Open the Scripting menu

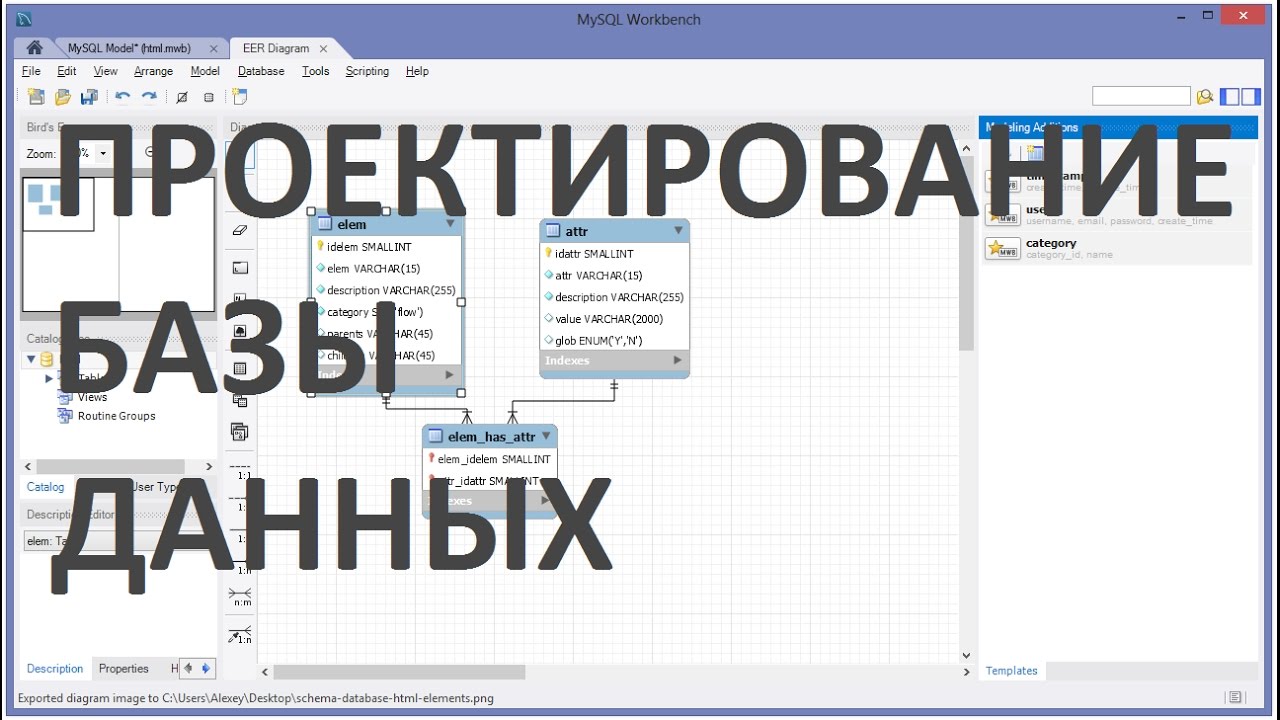point(367,71)
